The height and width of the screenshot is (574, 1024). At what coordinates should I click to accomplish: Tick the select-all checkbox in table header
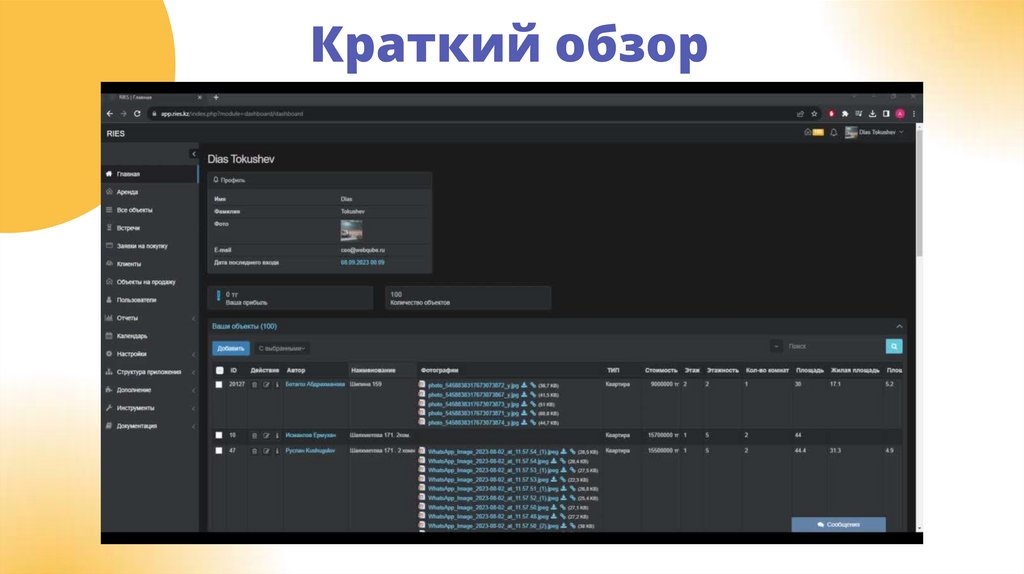click(x=219, y=370)
